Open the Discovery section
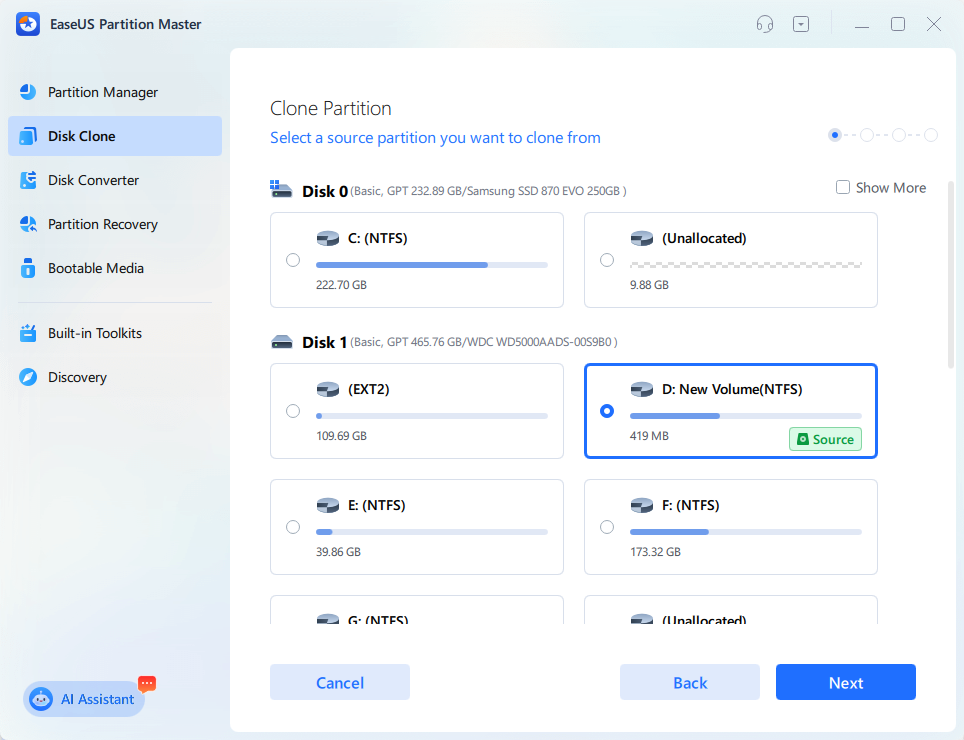 (78, 377)
